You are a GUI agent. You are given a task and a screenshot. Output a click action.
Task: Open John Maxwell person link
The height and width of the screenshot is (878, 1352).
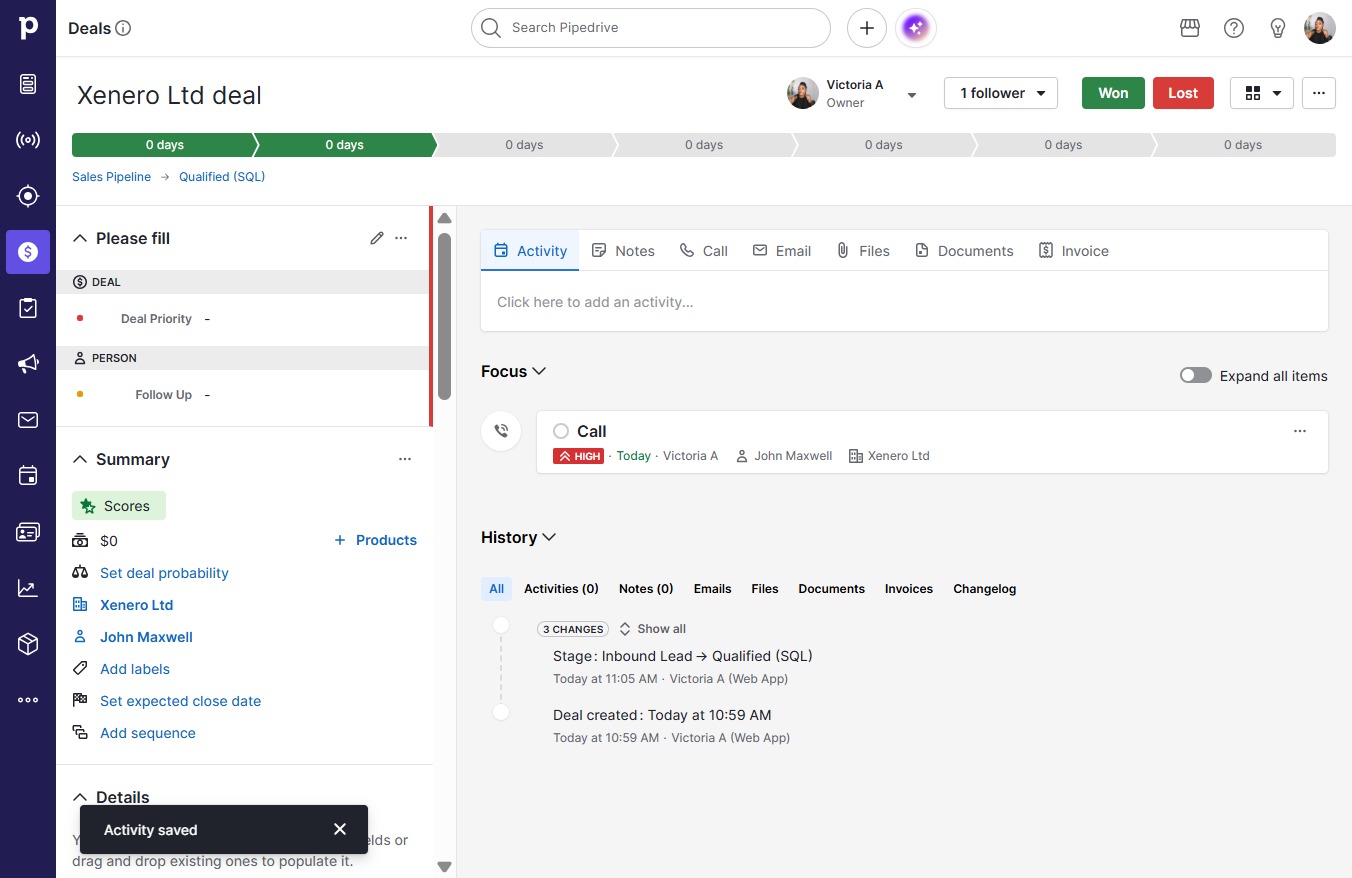click(x=146, y=637)
